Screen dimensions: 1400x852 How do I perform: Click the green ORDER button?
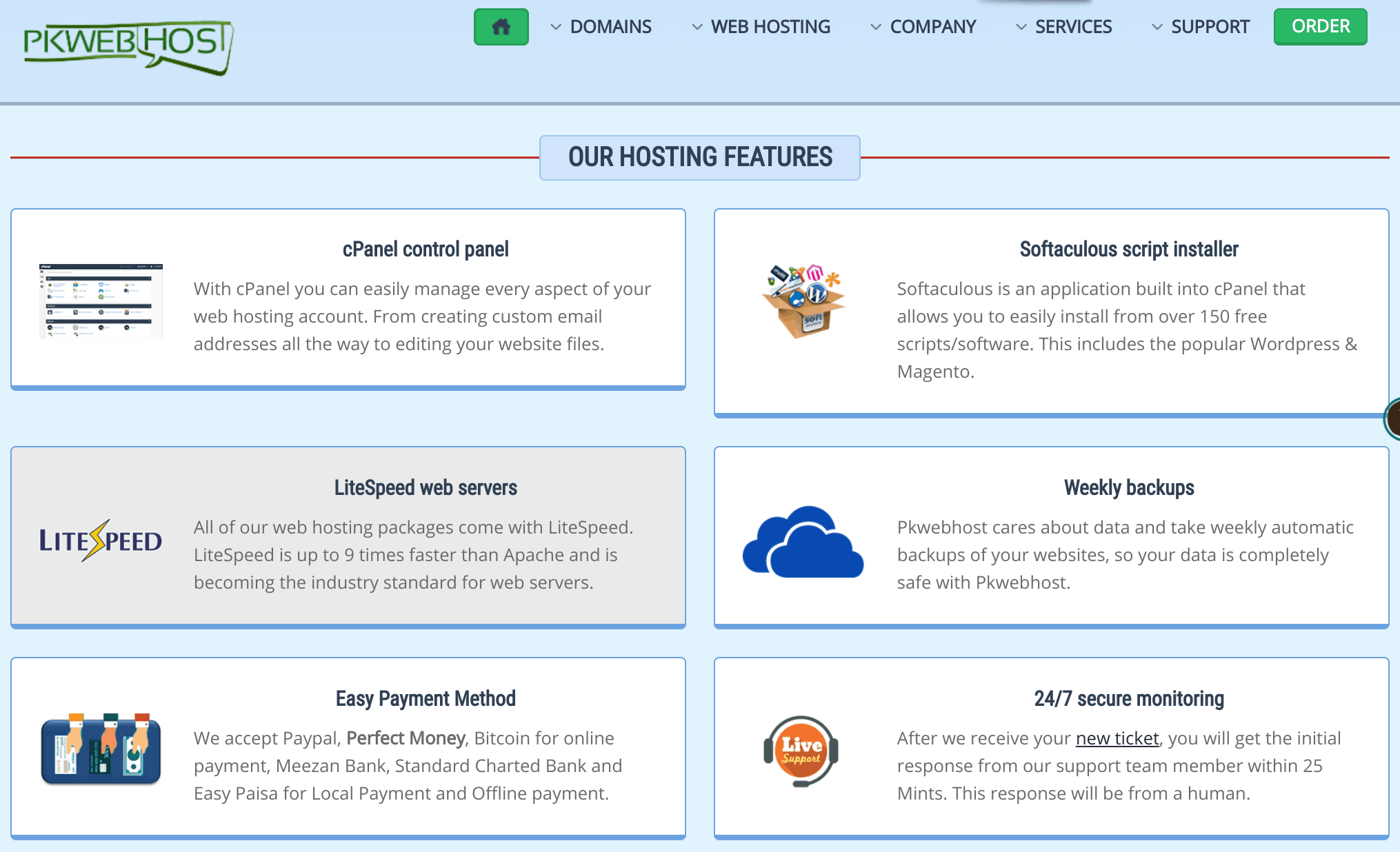(x=1320, y=27)
